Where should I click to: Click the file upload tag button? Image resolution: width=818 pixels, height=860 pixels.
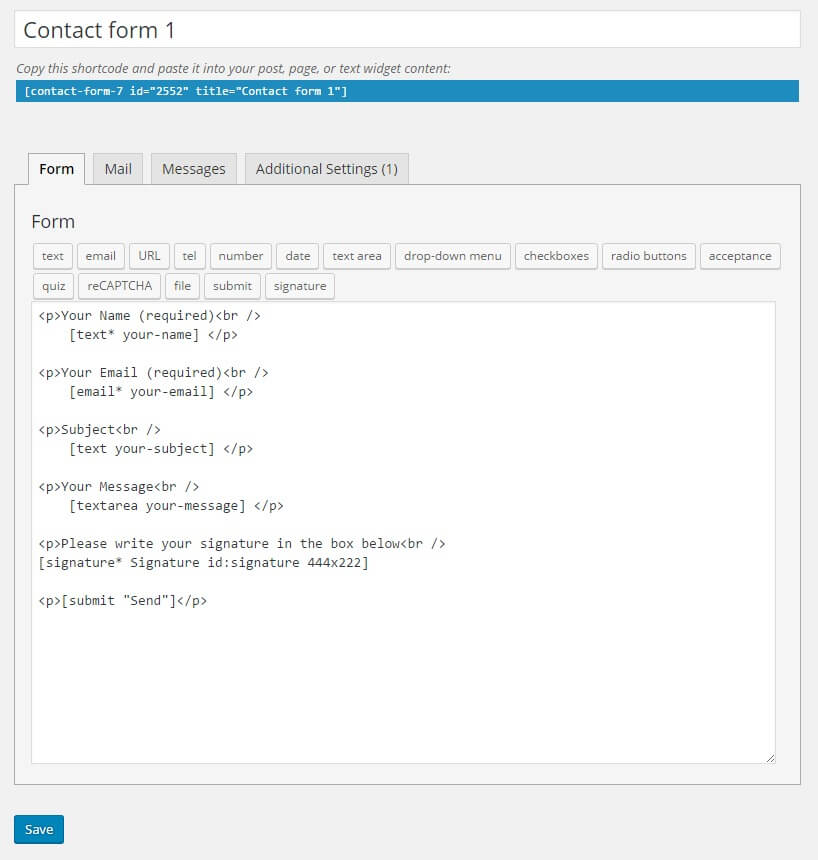[182, 286]
